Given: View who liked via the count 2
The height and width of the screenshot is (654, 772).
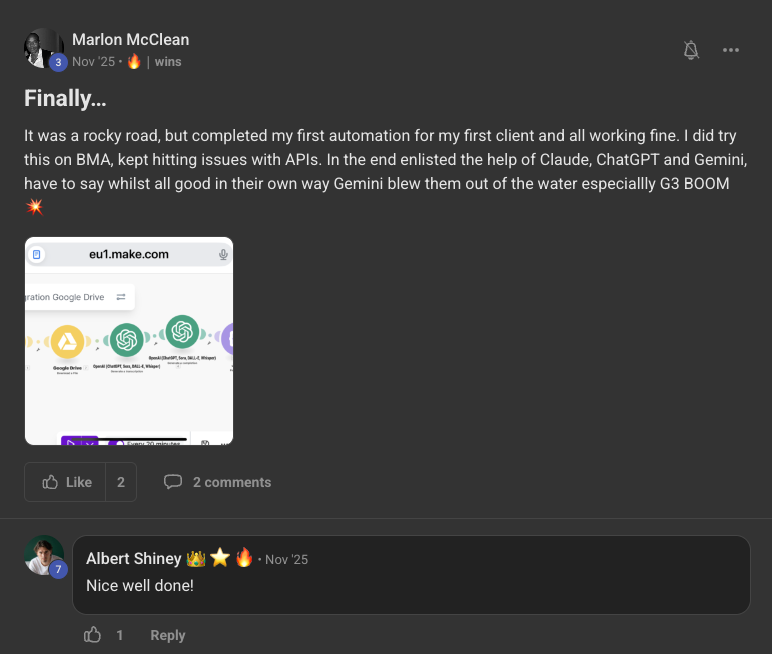Looking at the screenshot, I should (x=121, y=482).
